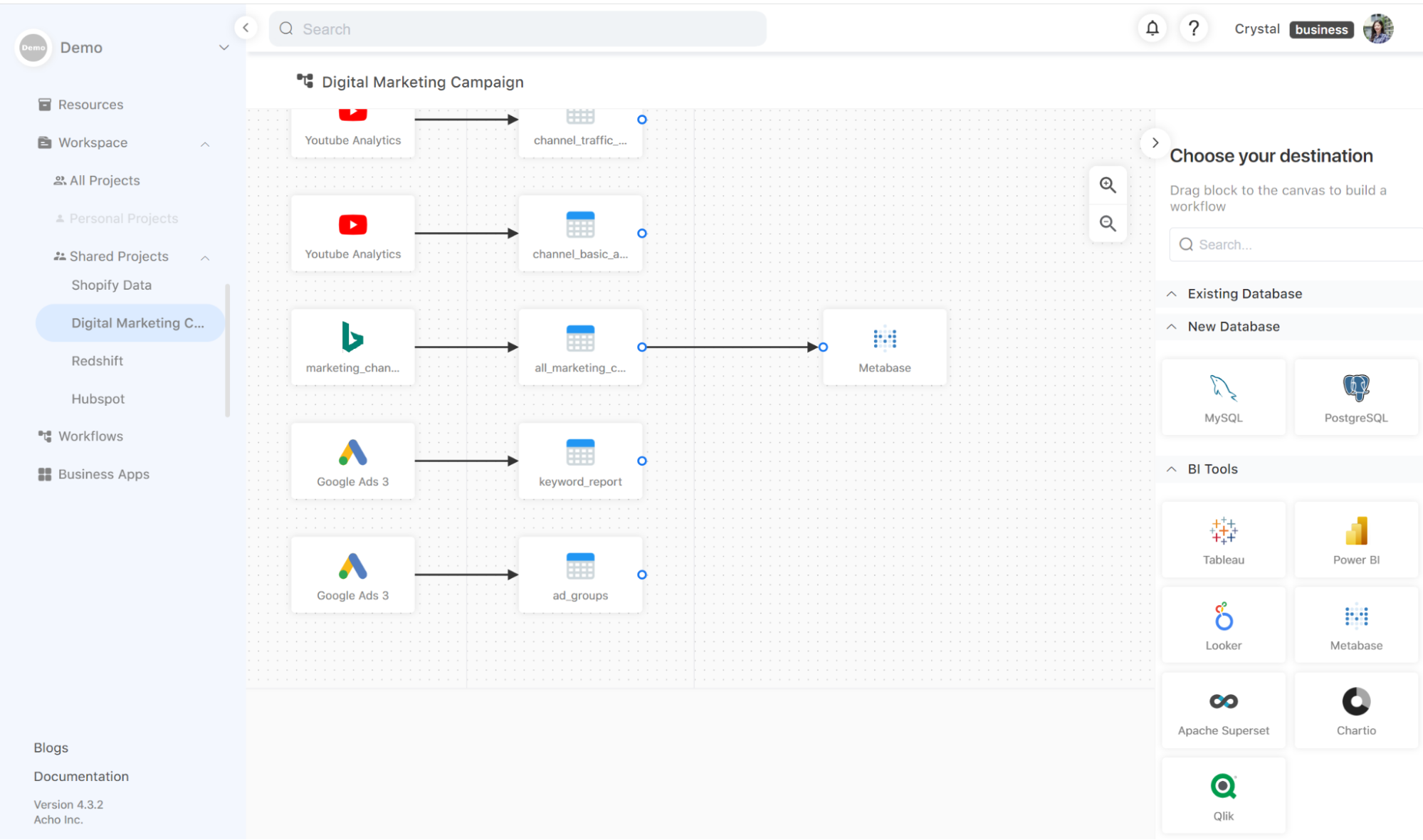The width and height of the screenshot is (1423, 840).
Task: Pick the Looker BI tool block
Action: pyautogui.click(x=1223, y=624)
